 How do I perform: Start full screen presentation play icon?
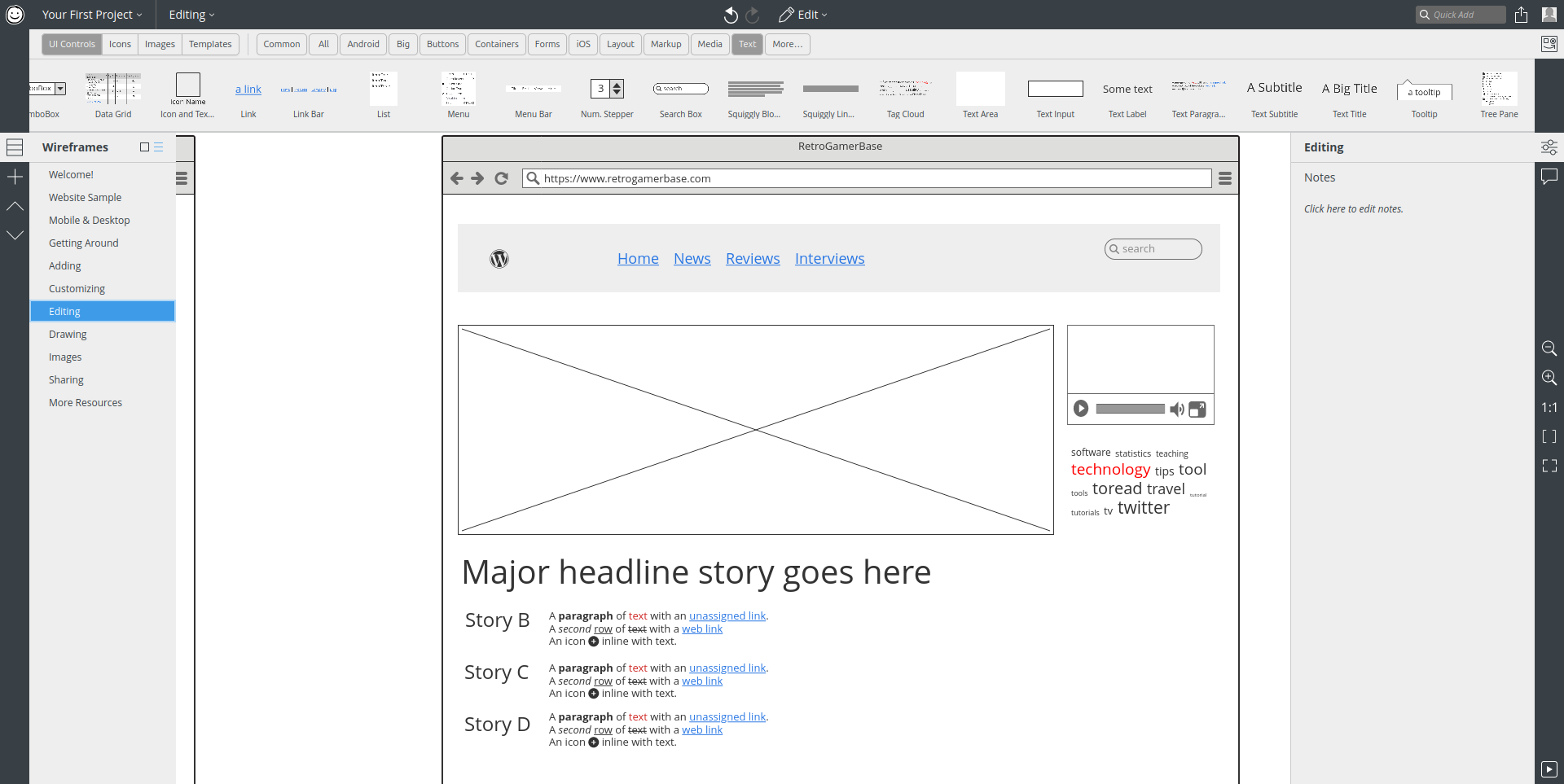coord(1549,769)
